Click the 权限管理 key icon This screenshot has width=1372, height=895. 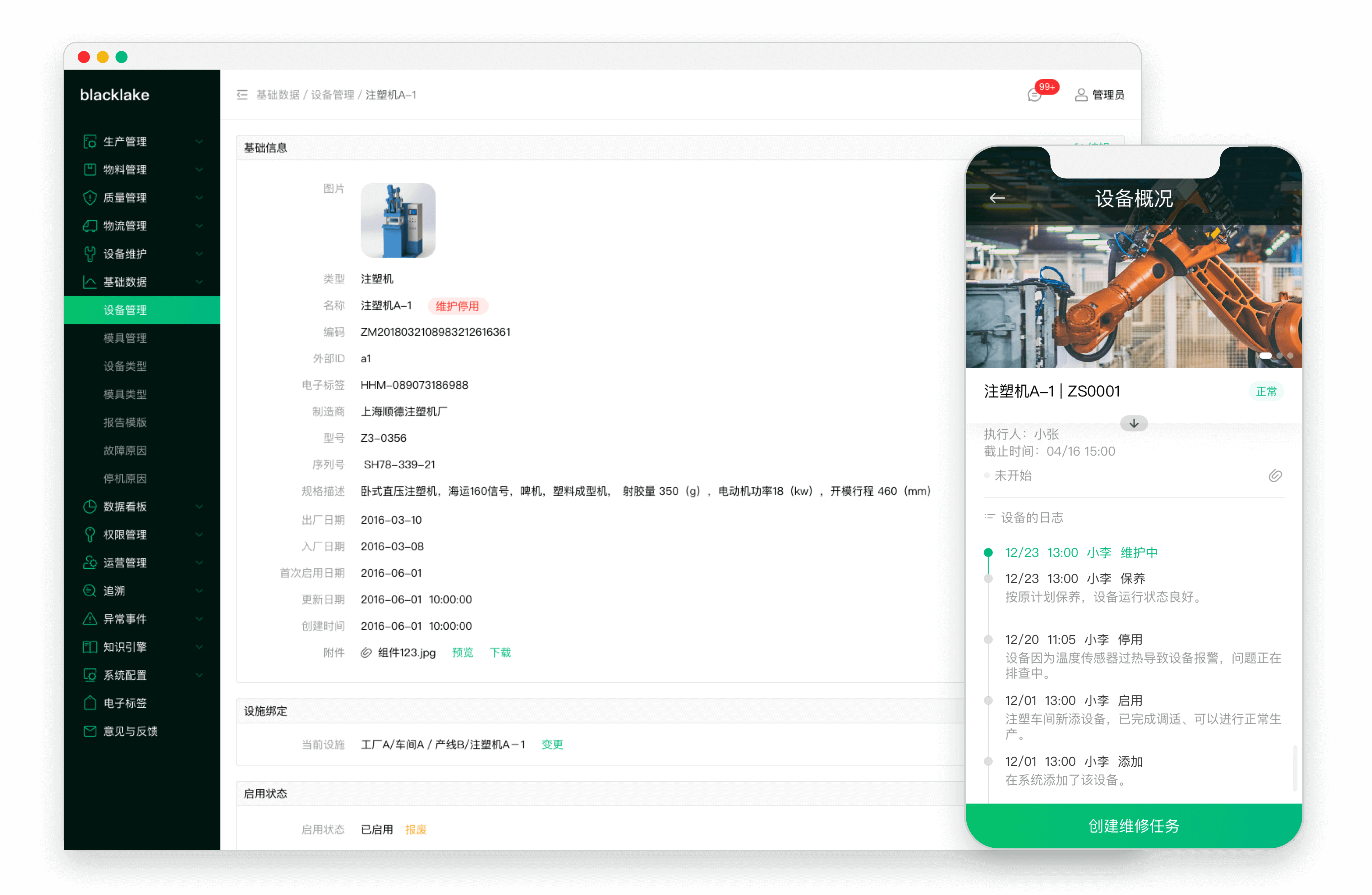pos(90,535)
